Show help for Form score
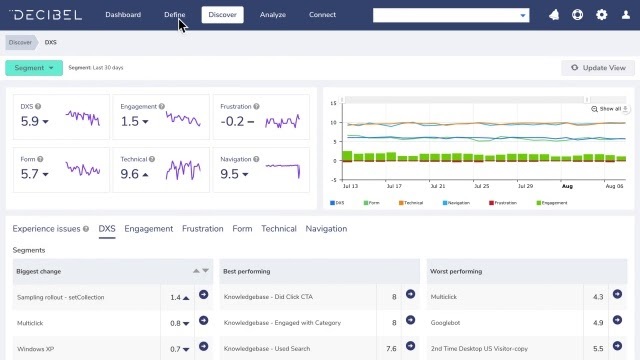 [x=40, y=159]
